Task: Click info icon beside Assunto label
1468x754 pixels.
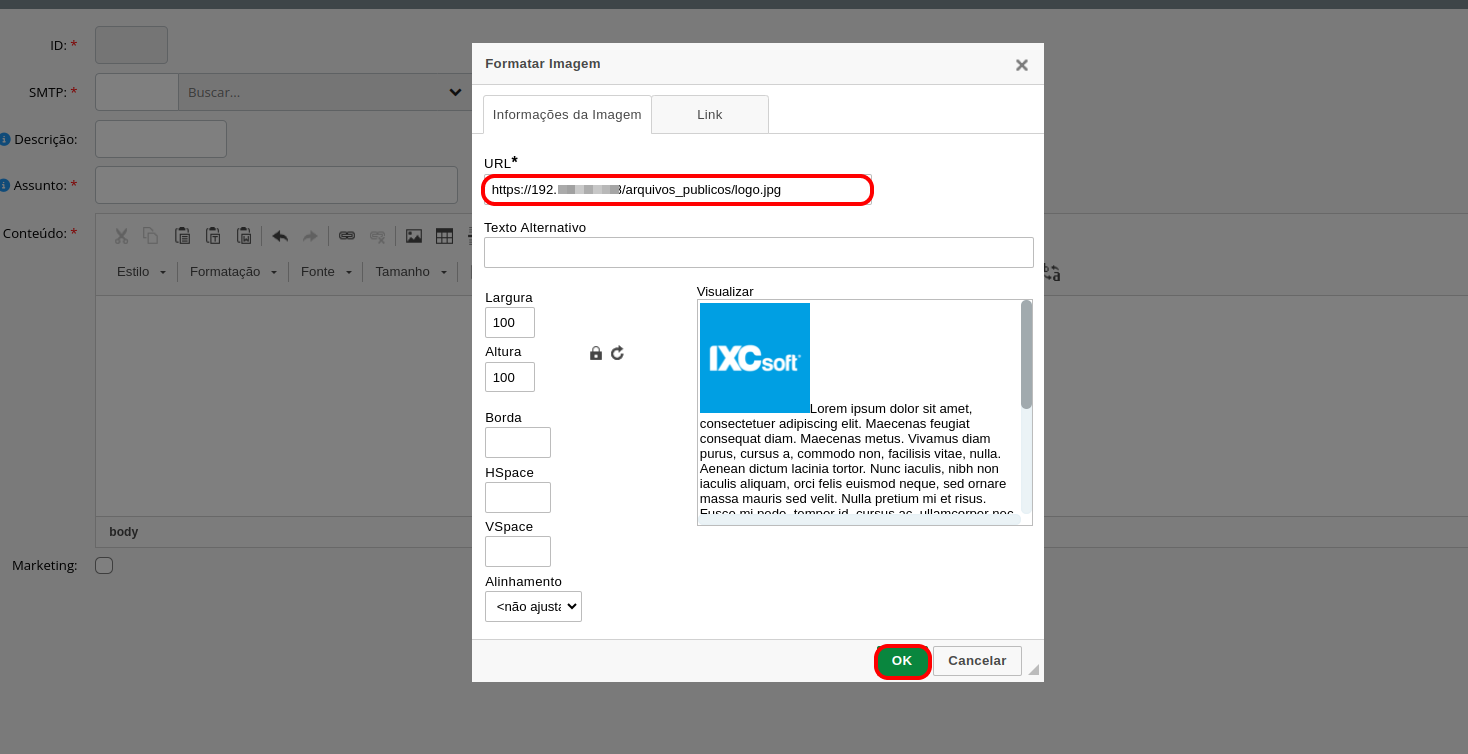Action: click(5, 185)
